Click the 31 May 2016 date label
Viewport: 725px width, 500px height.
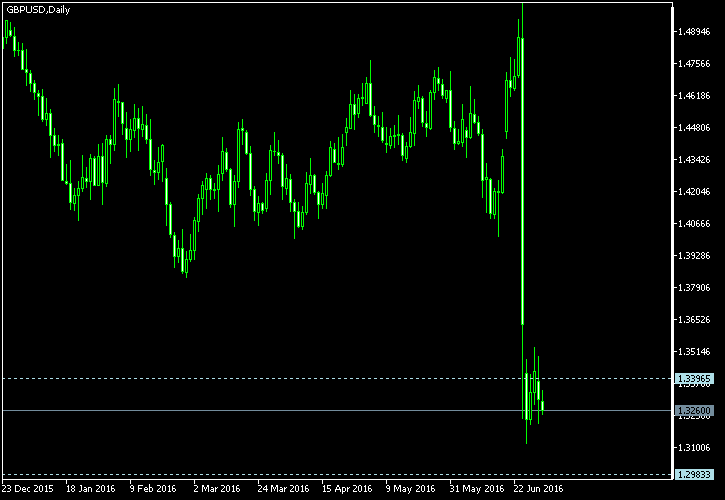(x=477, y=489)
